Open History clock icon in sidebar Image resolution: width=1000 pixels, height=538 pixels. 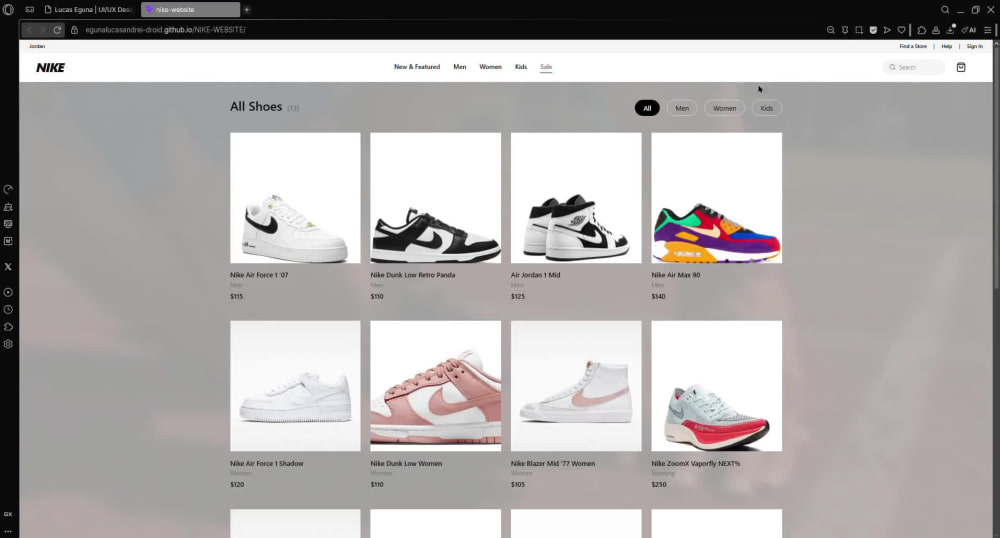pos(8,310)
